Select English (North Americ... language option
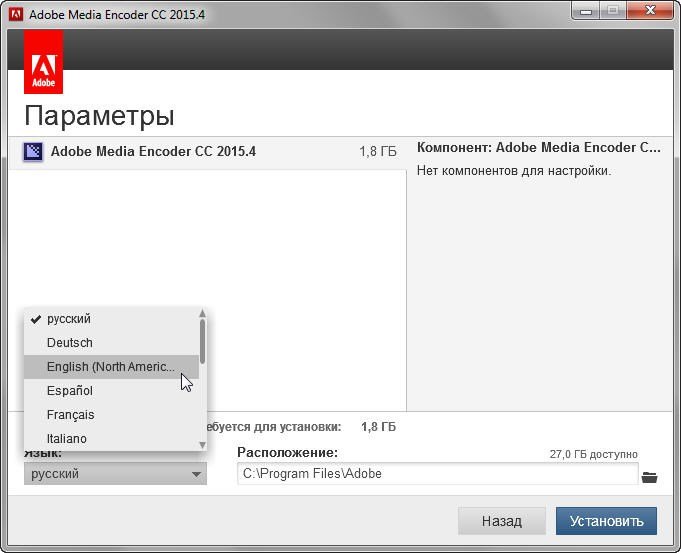The height and width of the screenshot is (553, 681). coord(111,367)
